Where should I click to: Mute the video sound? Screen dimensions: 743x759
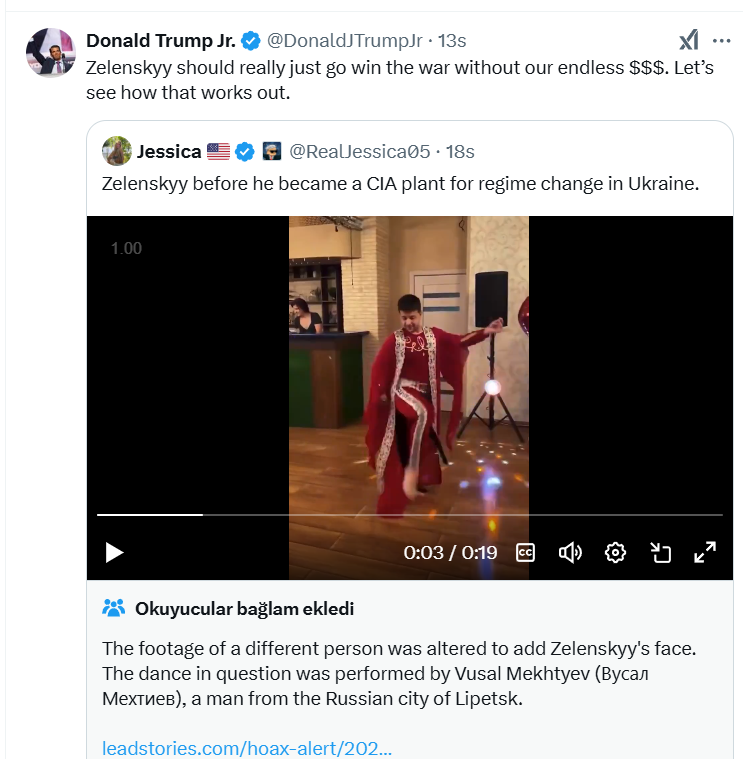click(570, 552)
